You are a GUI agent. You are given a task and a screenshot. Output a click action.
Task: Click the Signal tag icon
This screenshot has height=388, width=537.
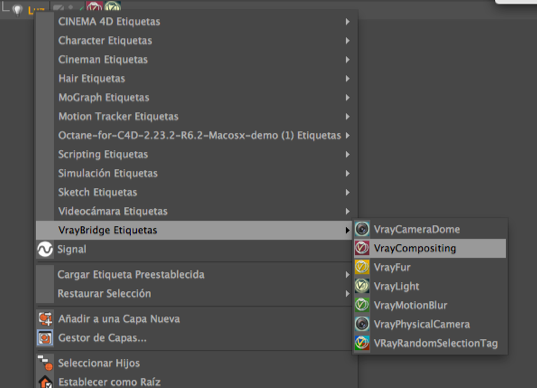tap(45, 249)
